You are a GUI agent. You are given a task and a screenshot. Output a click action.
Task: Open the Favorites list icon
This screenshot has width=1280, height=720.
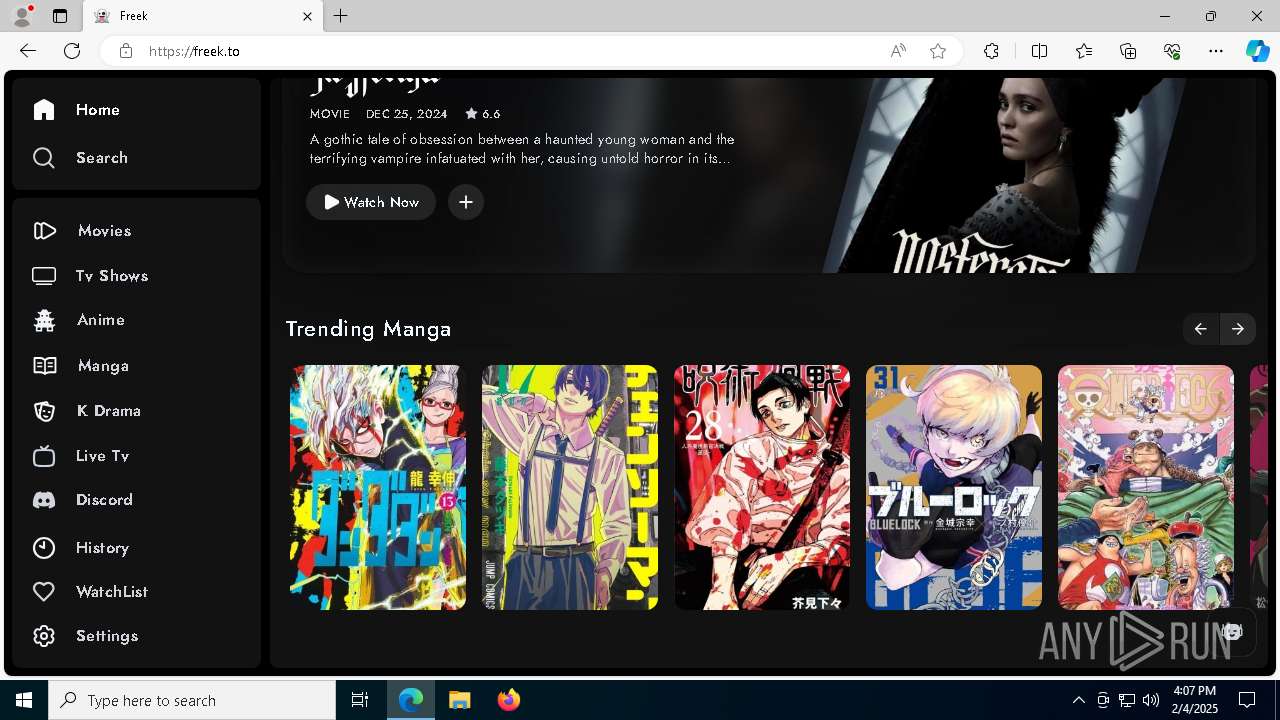[x=1084, y=51]
